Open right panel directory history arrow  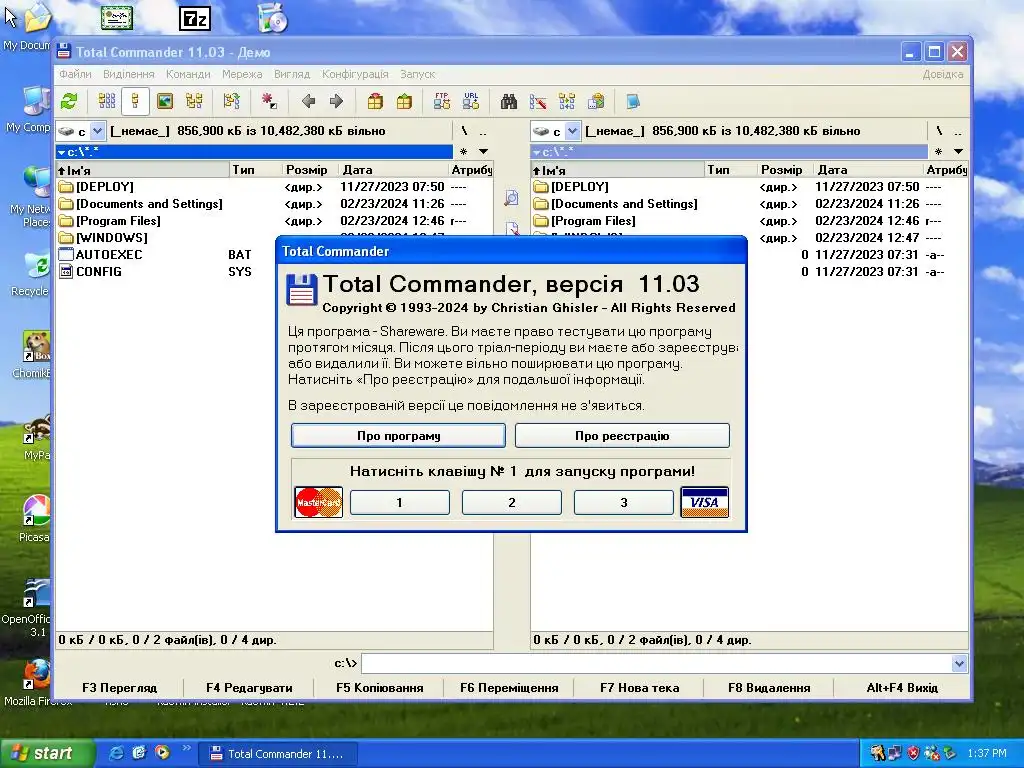[958, 152]
